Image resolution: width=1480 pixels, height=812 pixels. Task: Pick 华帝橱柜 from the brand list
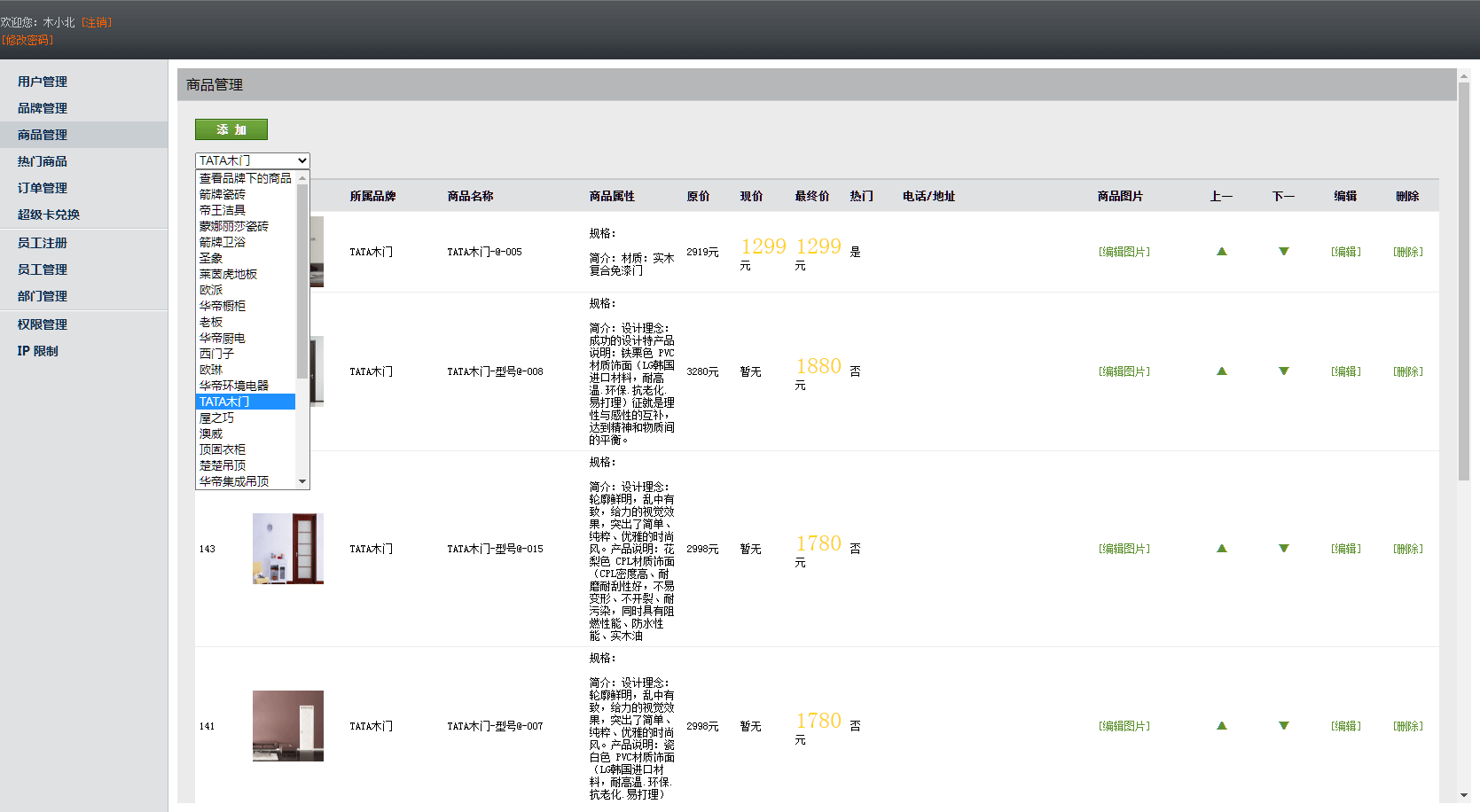[246, 306]
